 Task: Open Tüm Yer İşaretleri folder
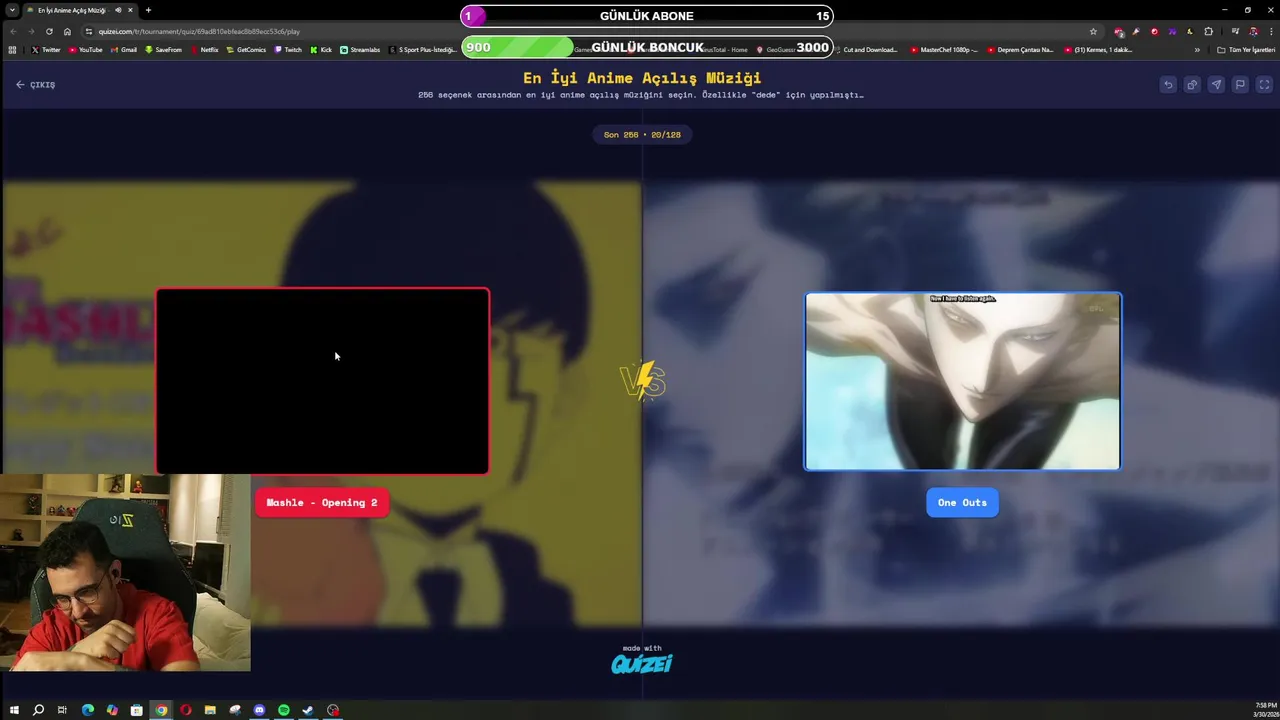1246,49
